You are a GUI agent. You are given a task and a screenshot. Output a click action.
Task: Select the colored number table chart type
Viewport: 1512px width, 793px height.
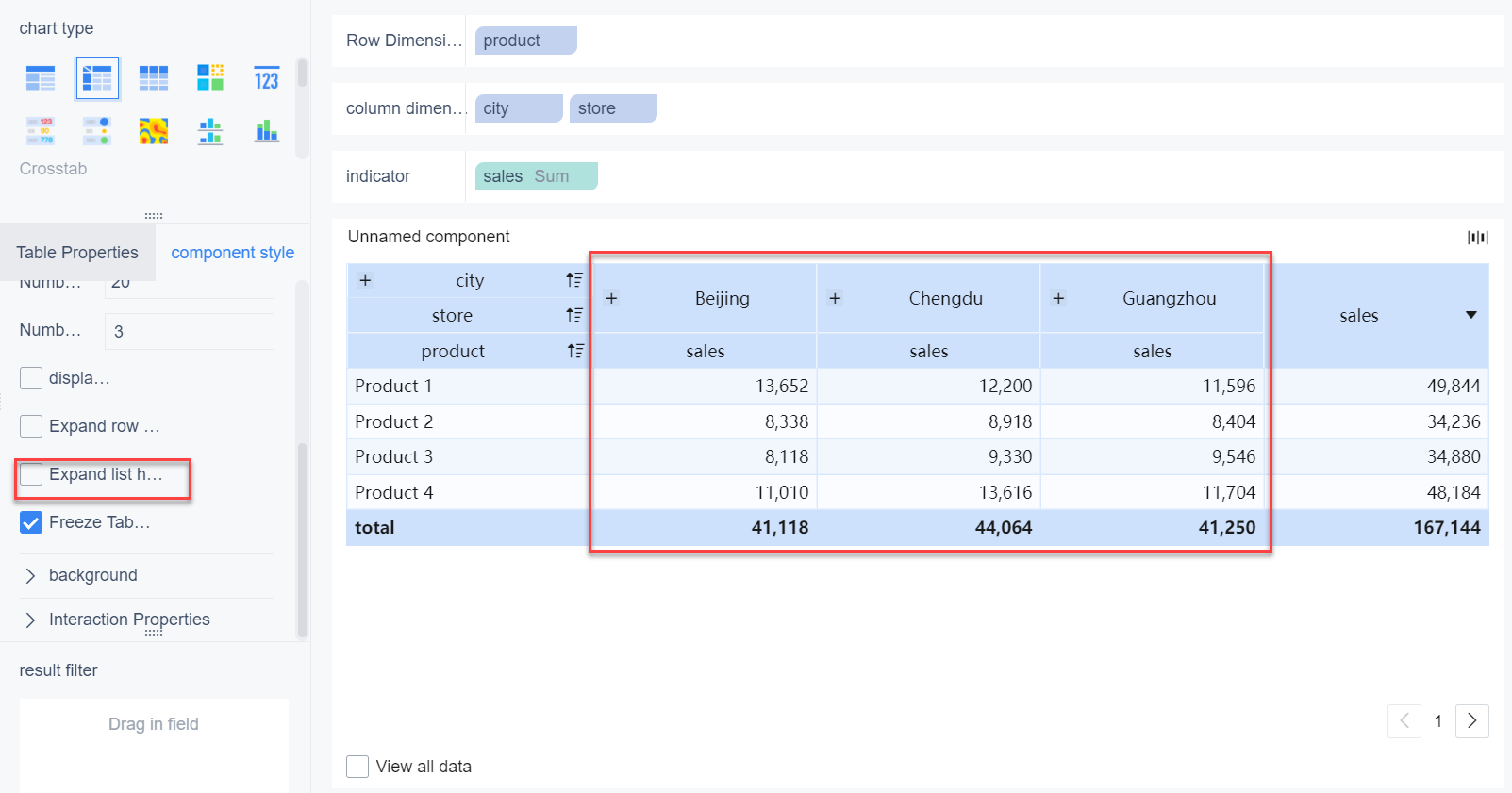[41, 131]
